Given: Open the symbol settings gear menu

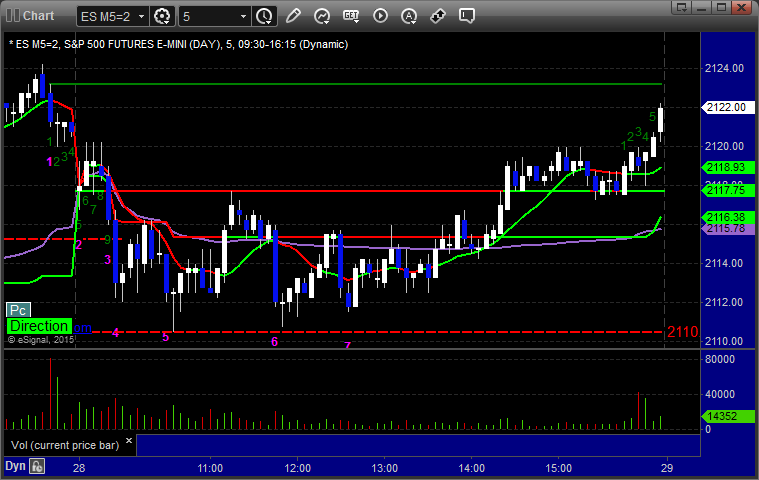Looking at the screenshot, I should coord(162,16).
